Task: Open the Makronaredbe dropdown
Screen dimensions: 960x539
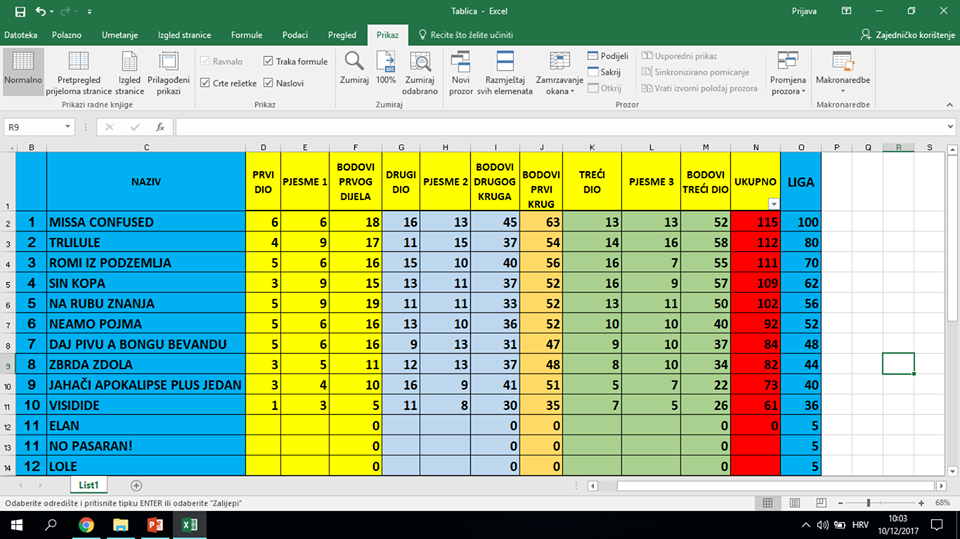Action: 842,70
